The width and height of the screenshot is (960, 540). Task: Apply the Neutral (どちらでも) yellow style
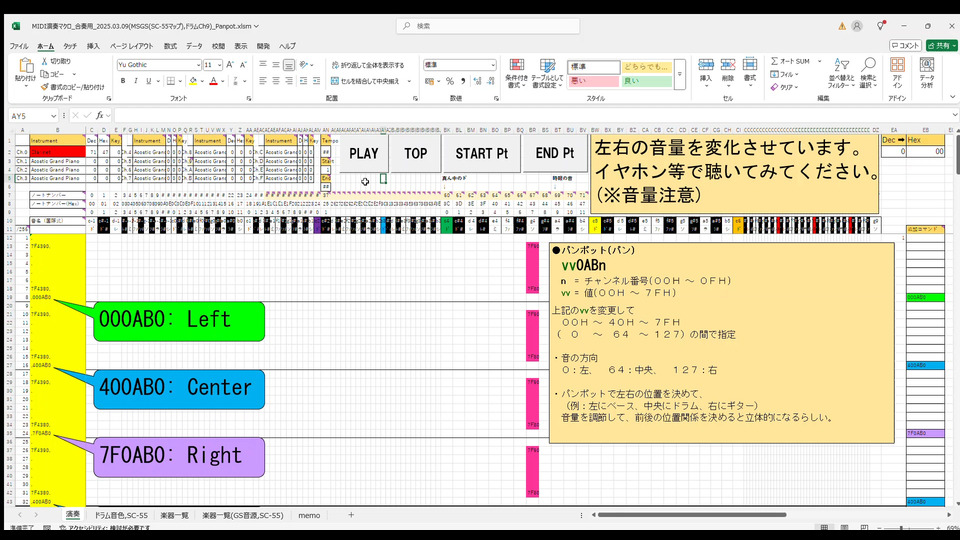[x=647, y=67]
